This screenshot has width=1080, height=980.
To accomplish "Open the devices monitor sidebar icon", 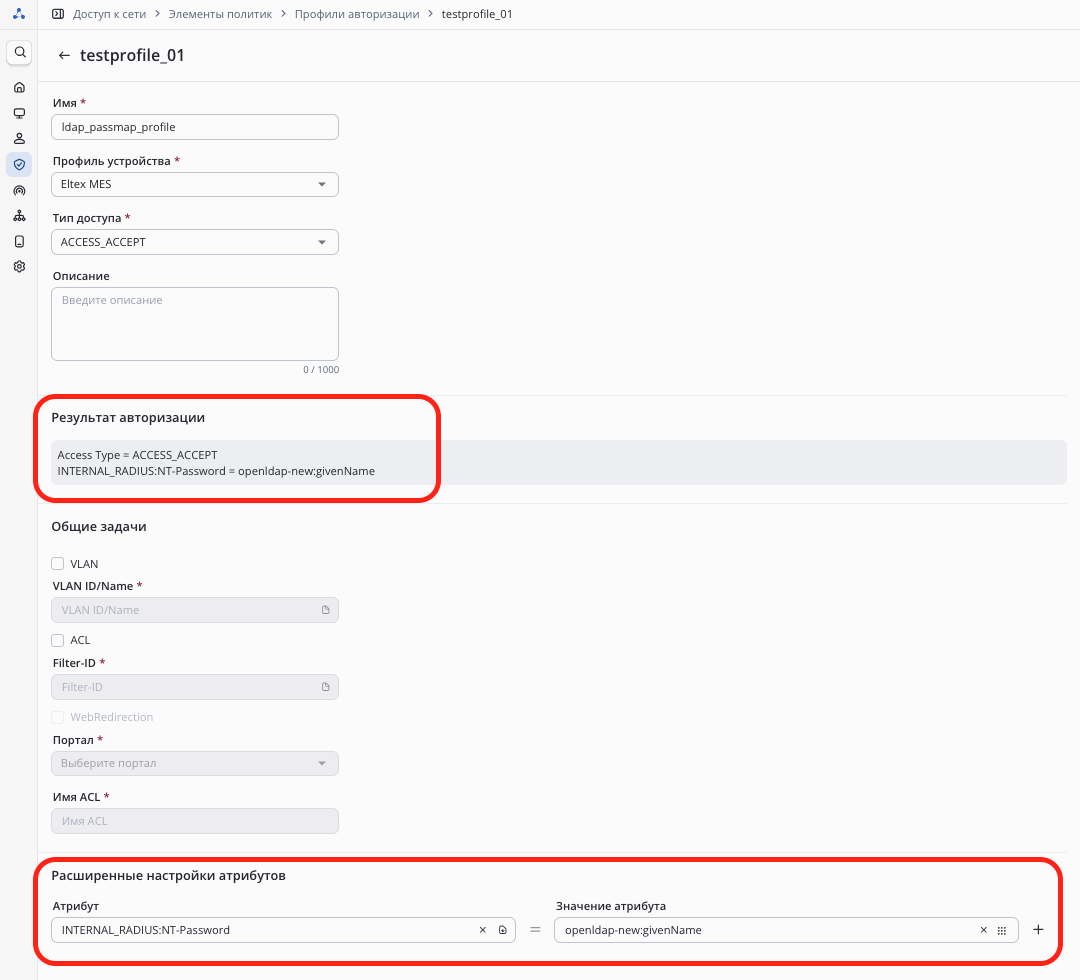I will click(x=19, y=113).
